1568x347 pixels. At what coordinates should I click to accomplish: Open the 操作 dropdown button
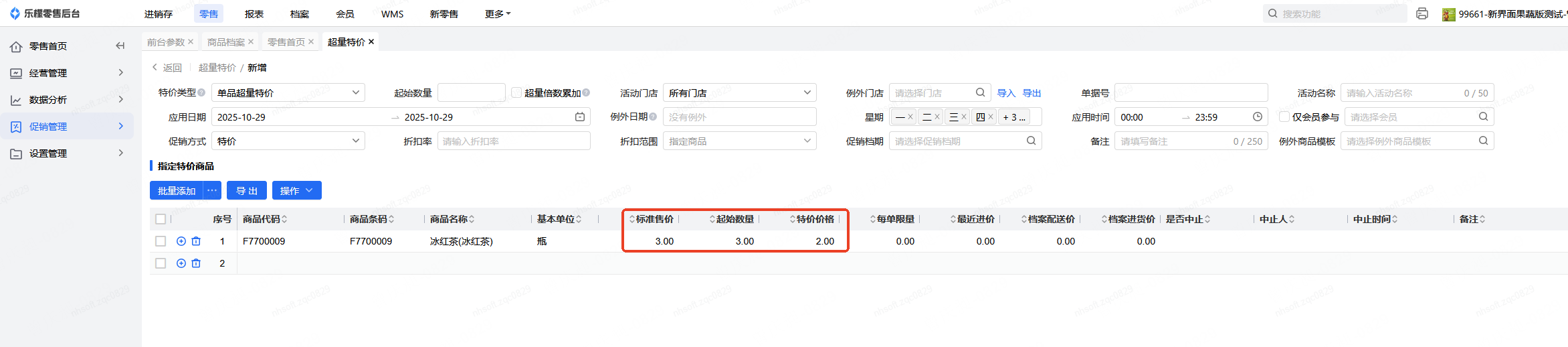[296, 190]
